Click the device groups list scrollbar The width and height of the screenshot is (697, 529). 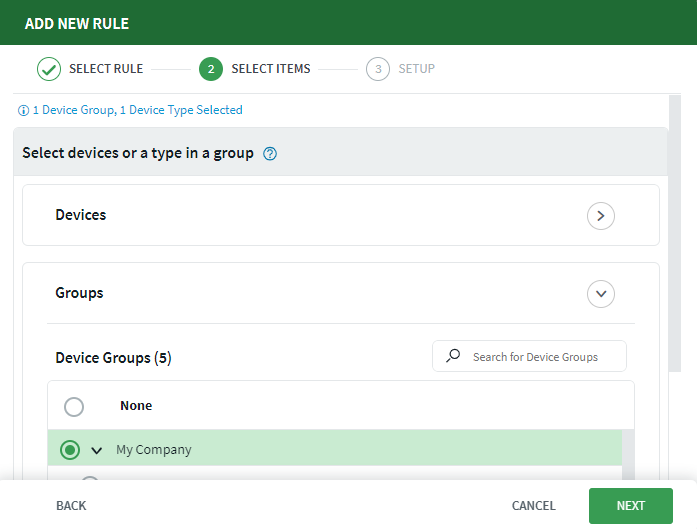pos(628,454)
